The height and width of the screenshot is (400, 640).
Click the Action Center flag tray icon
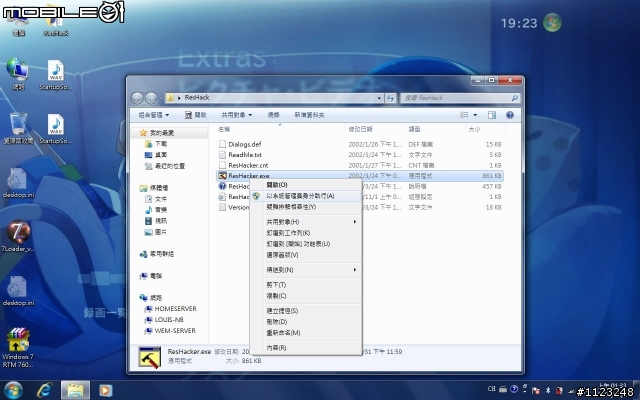[x=536, y=391]
